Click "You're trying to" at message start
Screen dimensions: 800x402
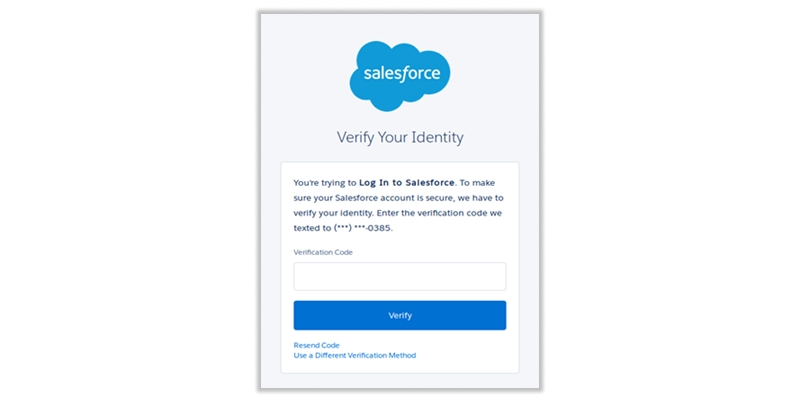pyautogui.click(x=324, y=183)
